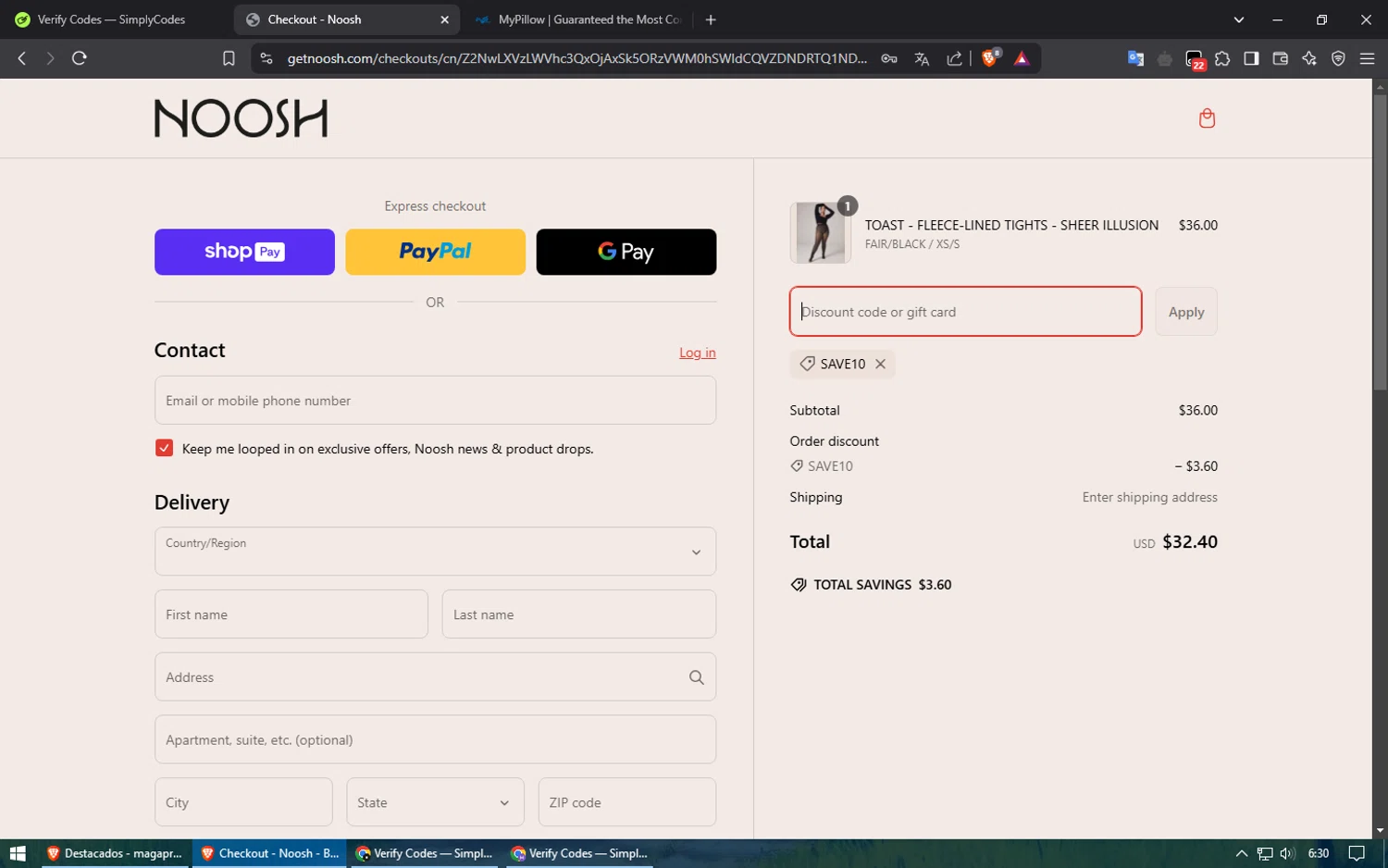This screenshot has width=1388, height=868.
Task: Open Windows Start menu
Action: tap(17, 853)
